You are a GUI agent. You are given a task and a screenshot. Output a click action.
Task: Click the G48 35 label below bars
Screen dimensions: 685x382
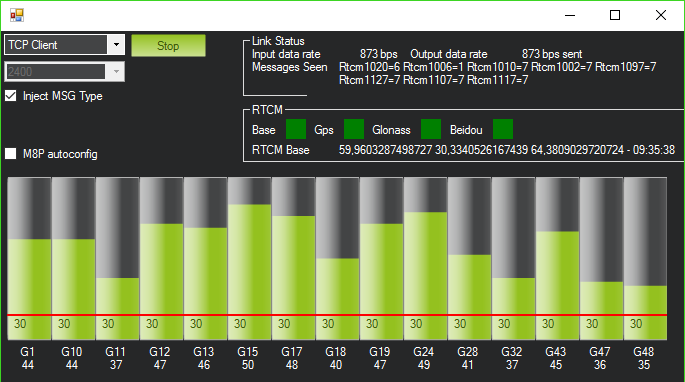click(x=643, y=358)
